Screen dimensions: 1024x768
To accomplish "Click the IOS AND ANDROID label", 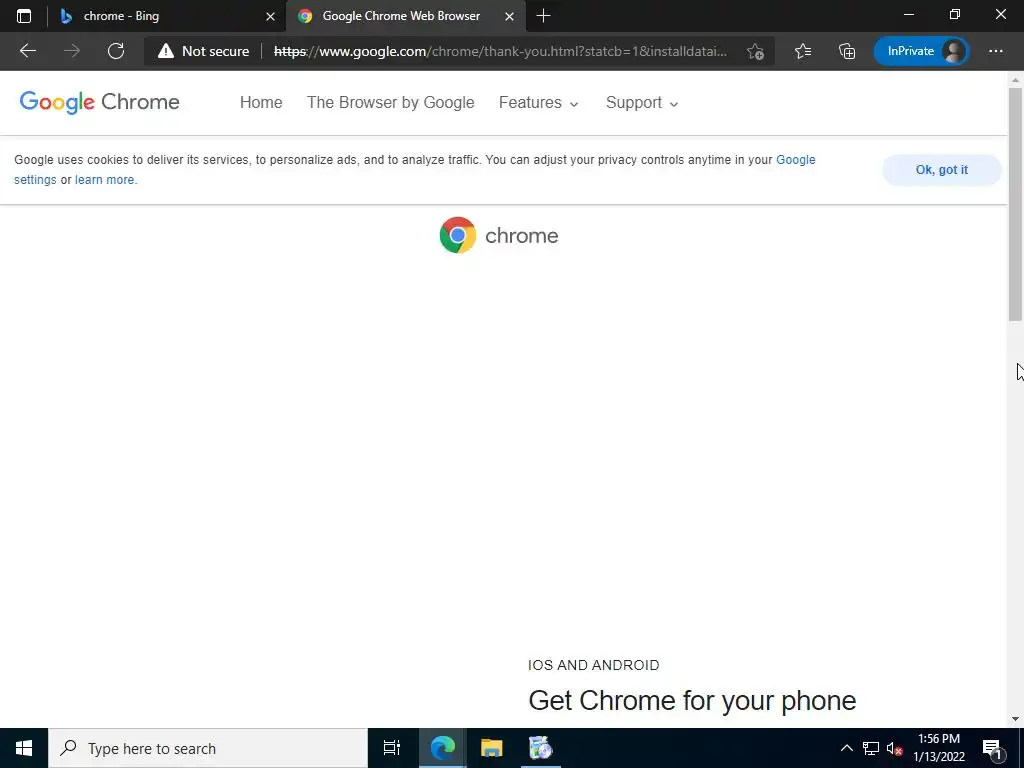I will (x=594, y=665).
